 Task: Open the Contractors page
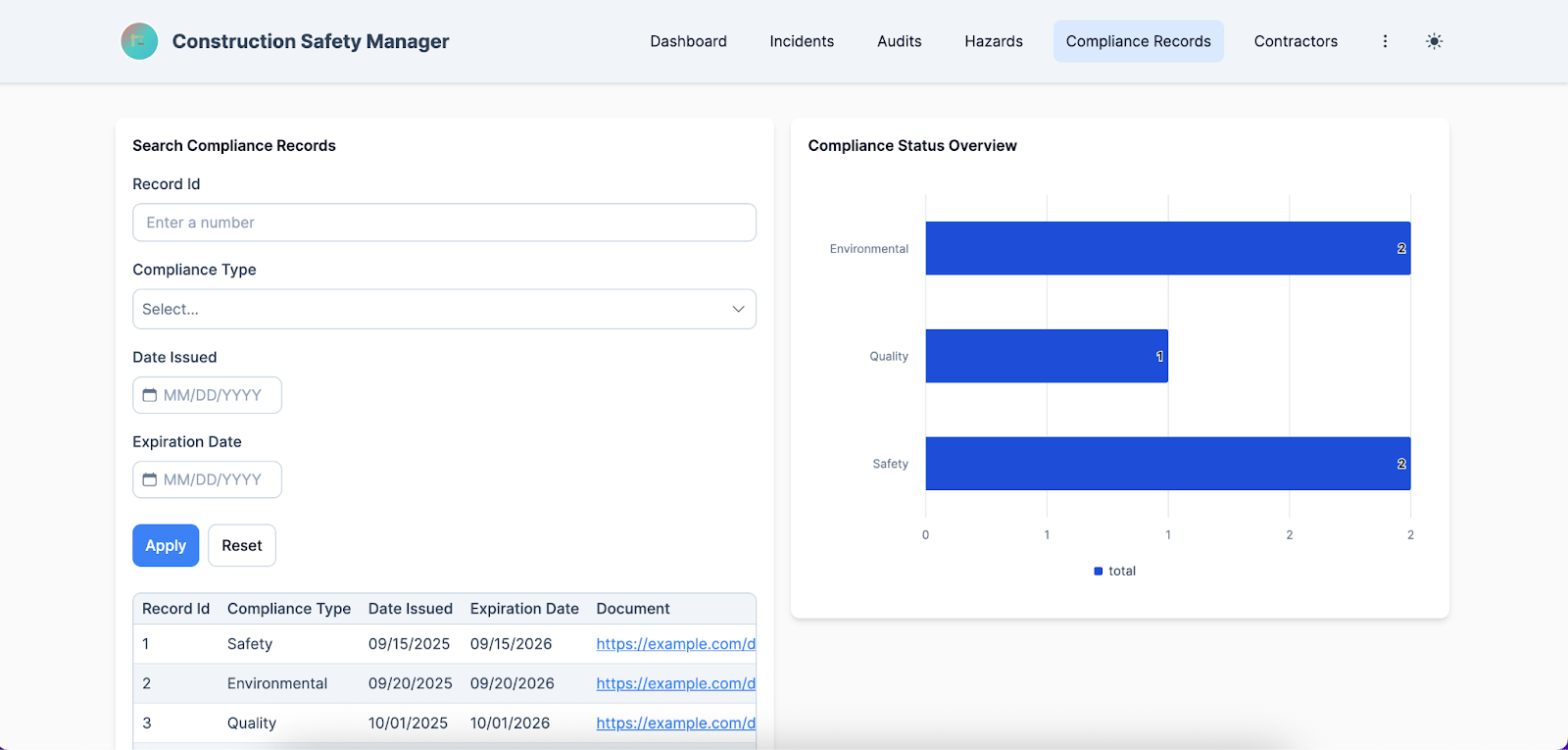pos(1296,41)
